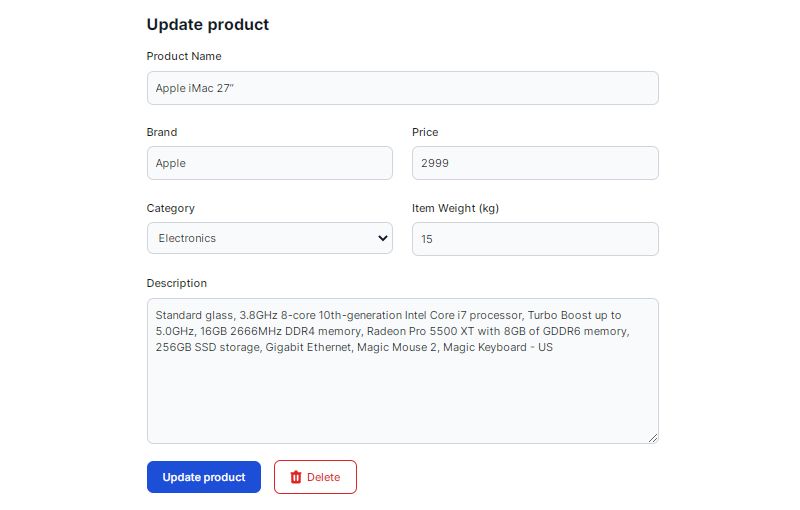This screenshot has width=800, height=510.
Task: Click the Item Weight field showing 15
Action: click(x=535, y=239)
